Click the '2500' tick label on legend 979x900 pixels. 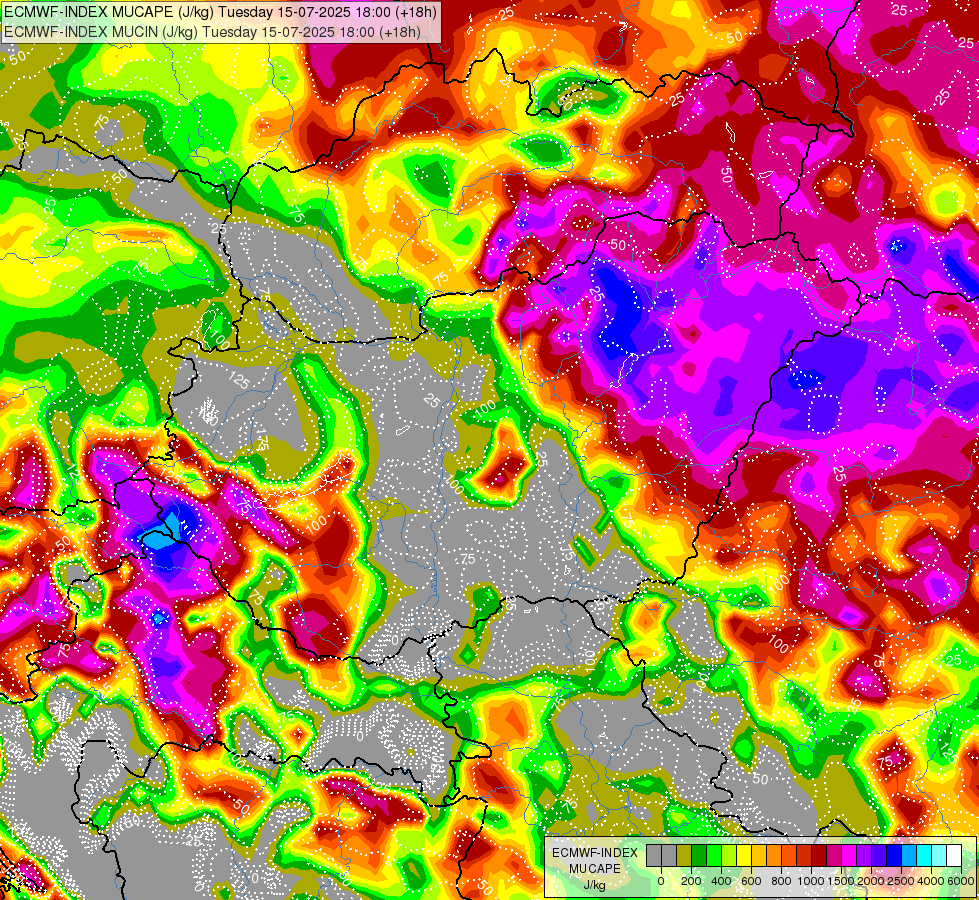point(902,881)
